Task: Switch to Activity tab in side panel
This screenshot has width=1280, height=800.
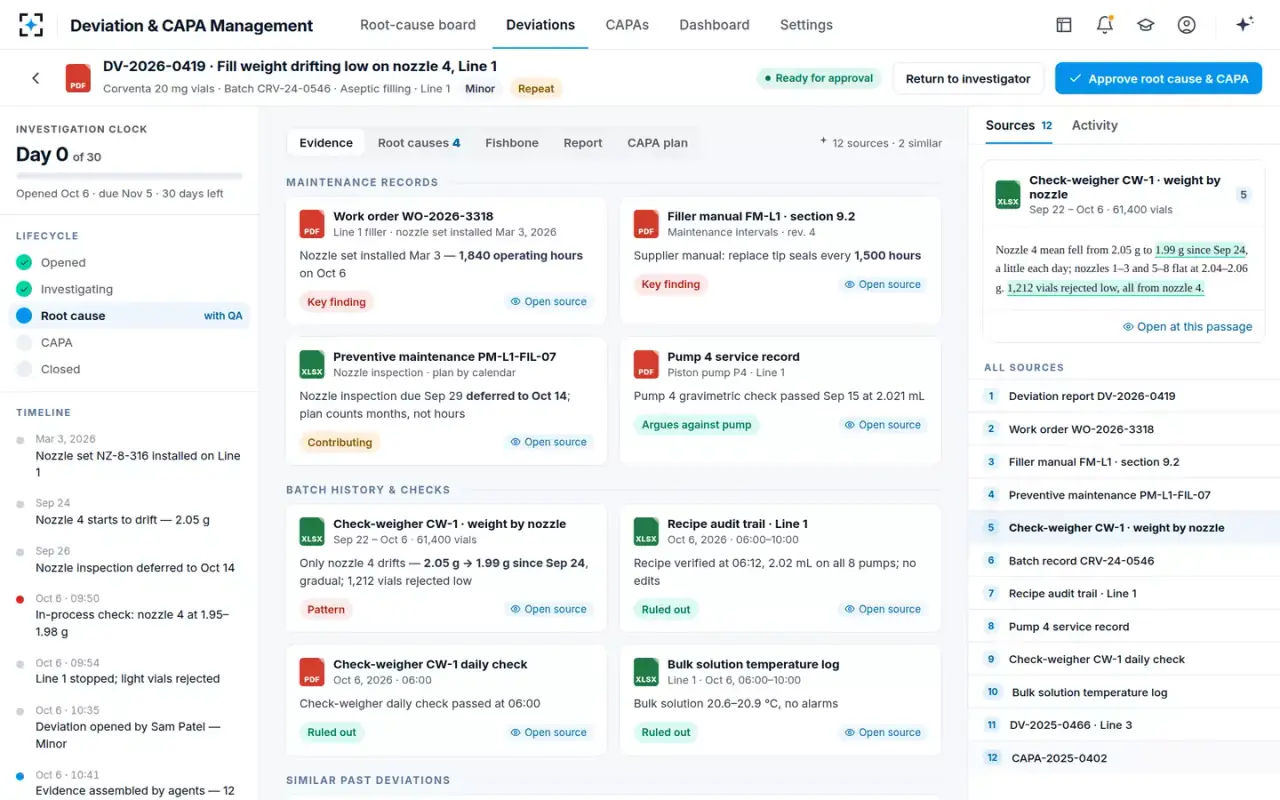Action: [x=1095, y=125]
